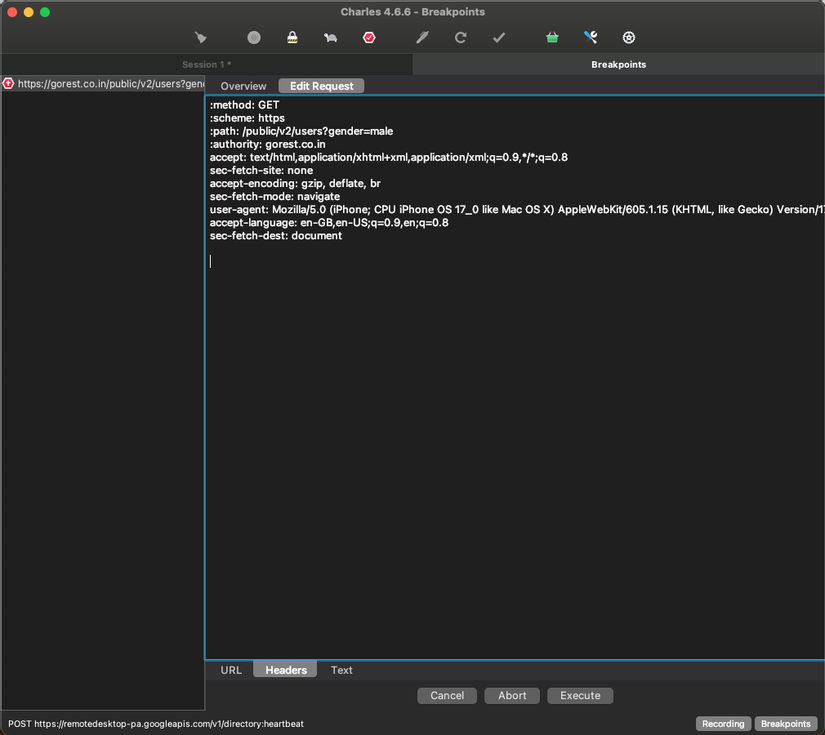Image resolution: width=825 pixels, height=735 pixels.
Task: Click the Validate checkmark toolbar icon
Action: coord(498,37)
